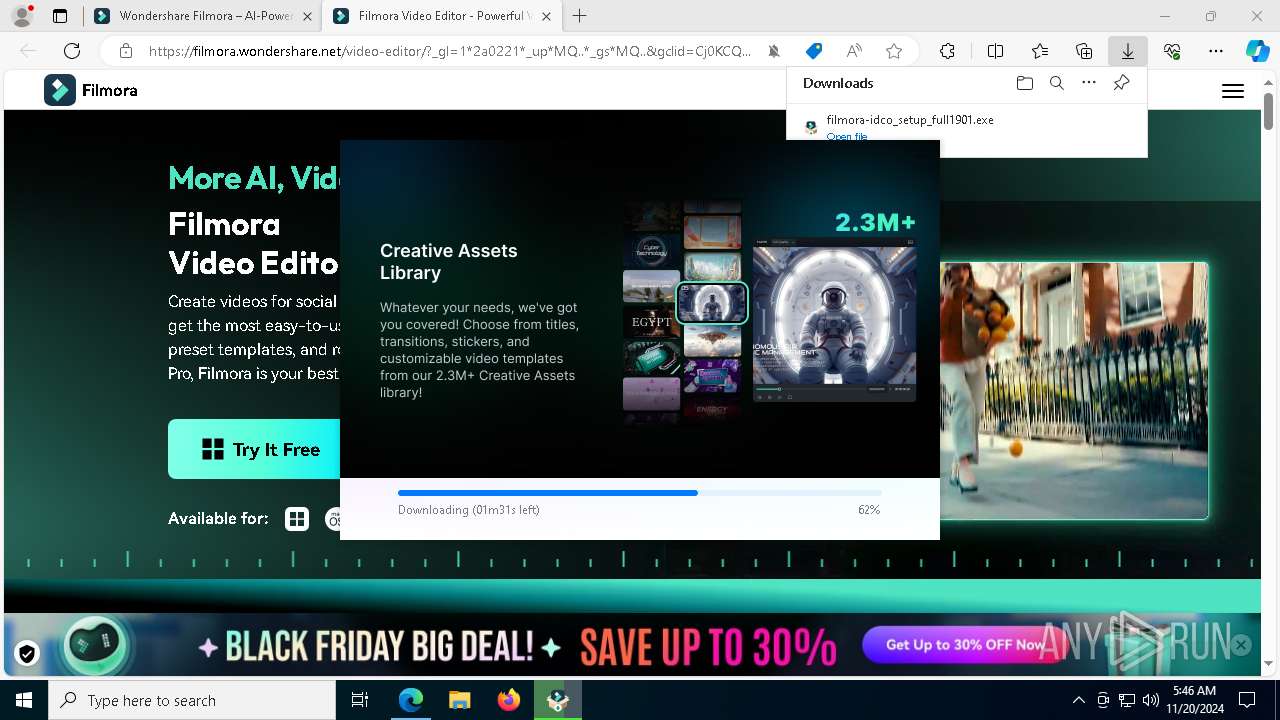1280x720 pixels.
Task: Open the Extensions puzzle icon
Action: click(x=948, y=51)
